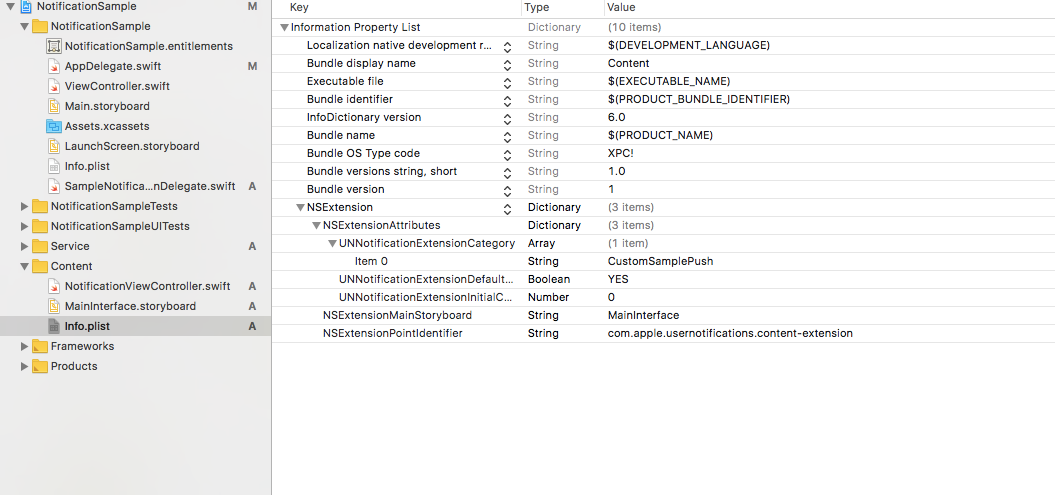1055x495 pixels.
Task: Select the Item 0 key row
Action: tap(371, 262)
